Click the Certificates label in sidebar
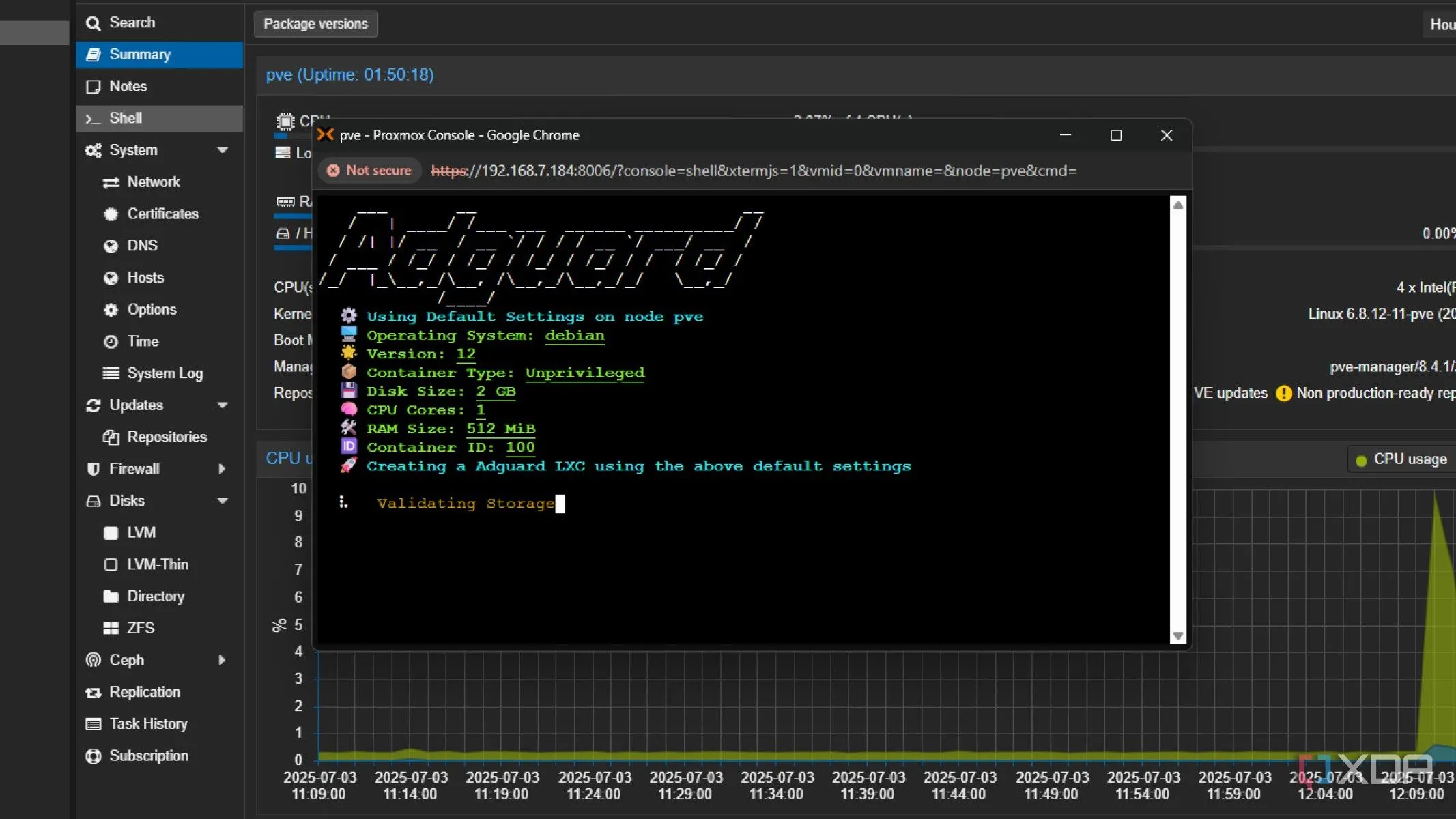This screenshot has width=1456, height=819. pyautogui.click(x=163, y=214)
